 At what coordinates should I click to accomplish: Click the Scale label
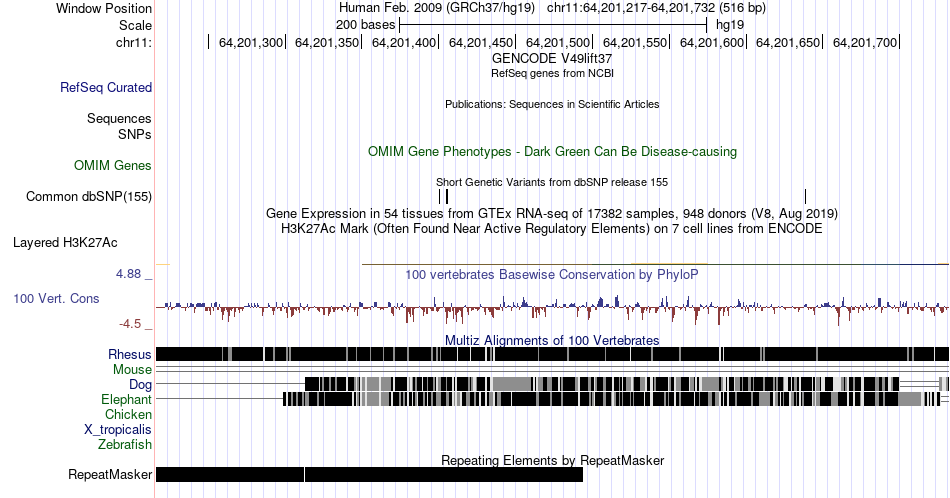coord(135,25)
